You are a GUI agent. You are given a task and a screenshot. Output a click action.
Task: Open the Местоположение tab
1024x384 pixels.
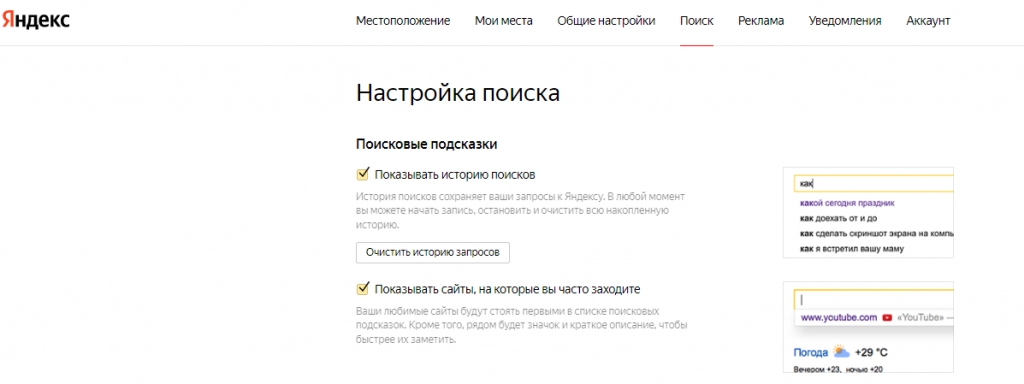[403, 21]
